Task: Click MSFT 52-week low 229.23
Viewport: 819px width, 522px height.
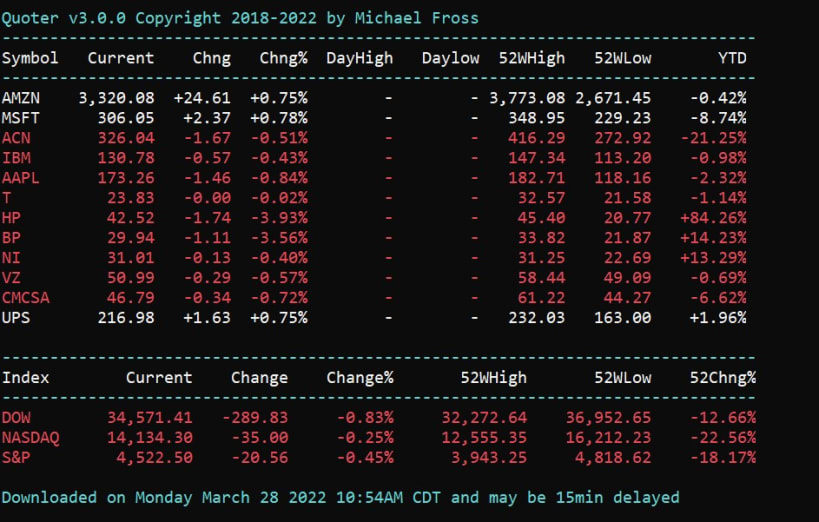Action: 623,118
